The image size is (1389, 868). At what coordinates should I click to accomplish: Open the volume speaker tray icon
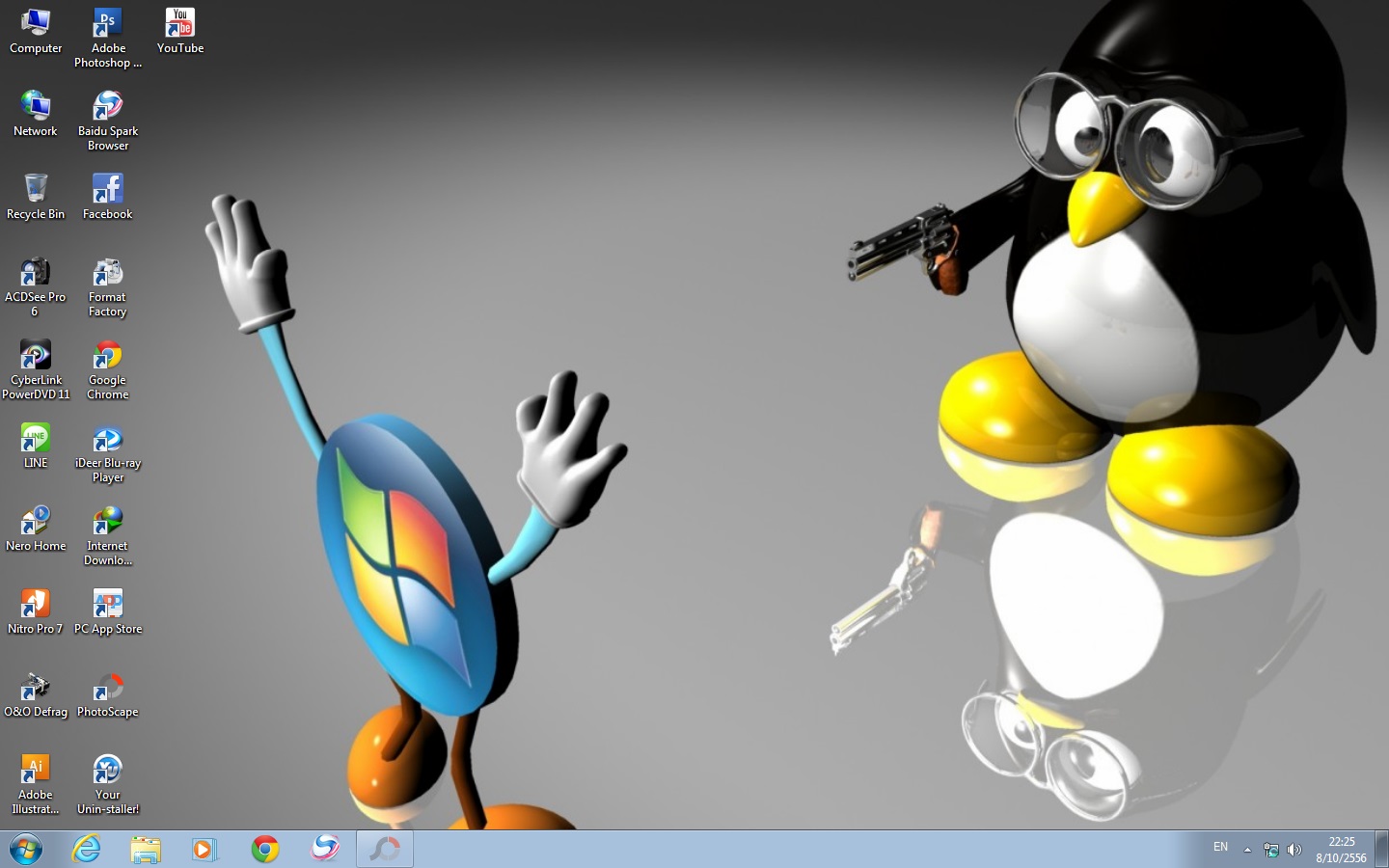1294,850
